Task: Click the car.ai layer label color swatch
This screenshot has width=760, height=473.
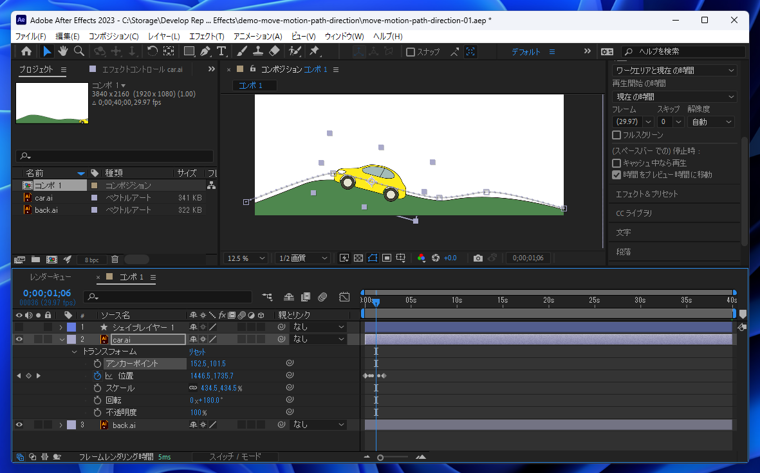Action: pyautogui.click(x=71, y=339)
